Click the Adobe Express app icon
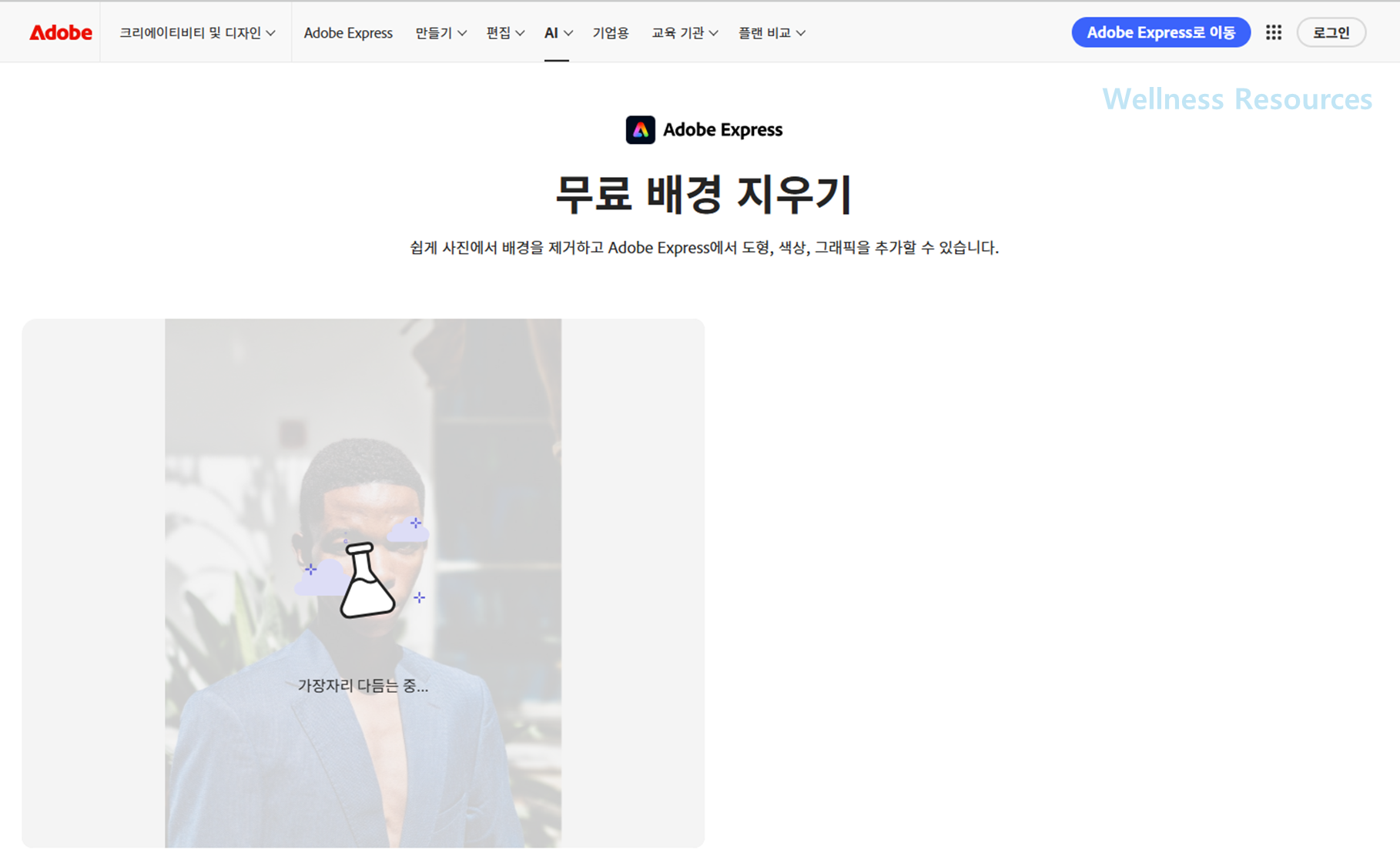 click(x=640, y=130)
